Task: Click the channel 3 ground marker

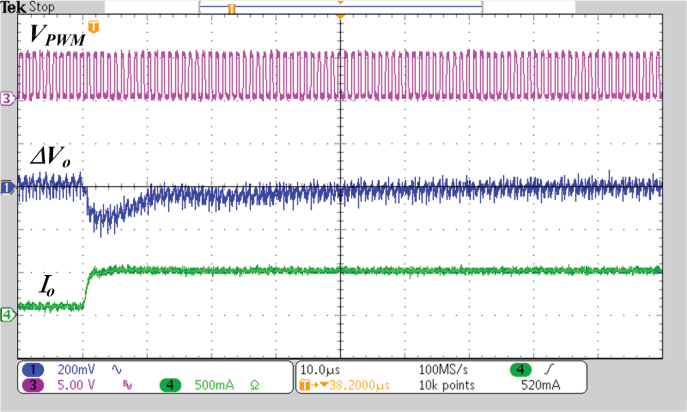Action: point(8,99)
